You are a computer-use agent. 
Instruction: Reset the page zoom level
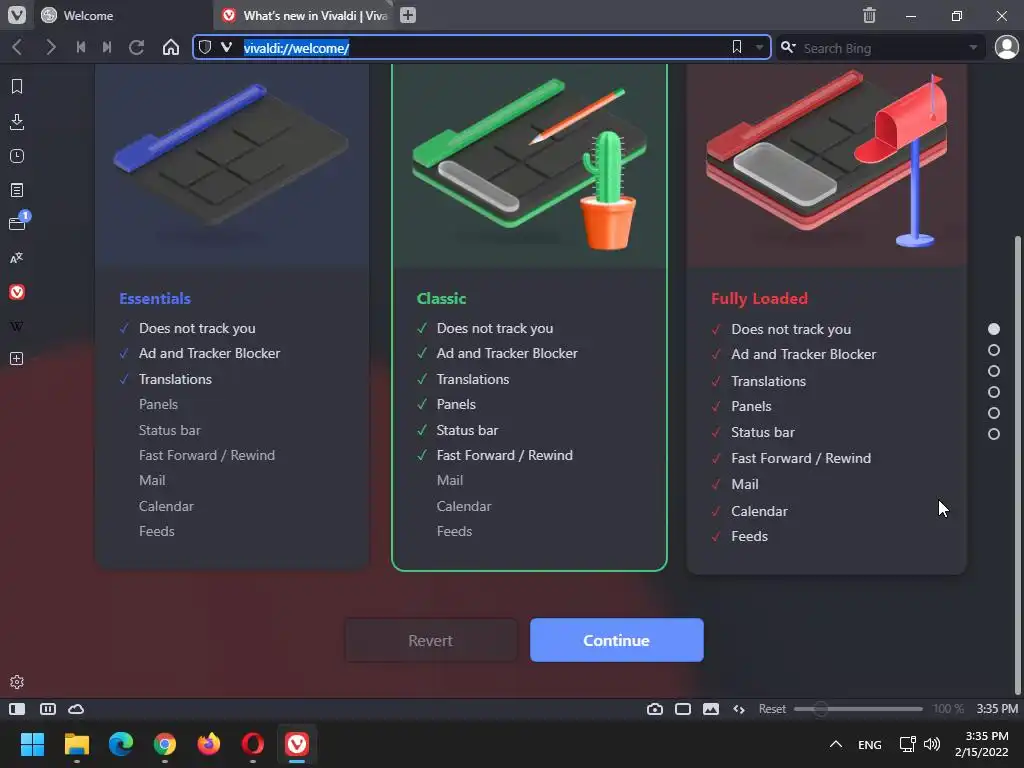click(x=772, y=709)
